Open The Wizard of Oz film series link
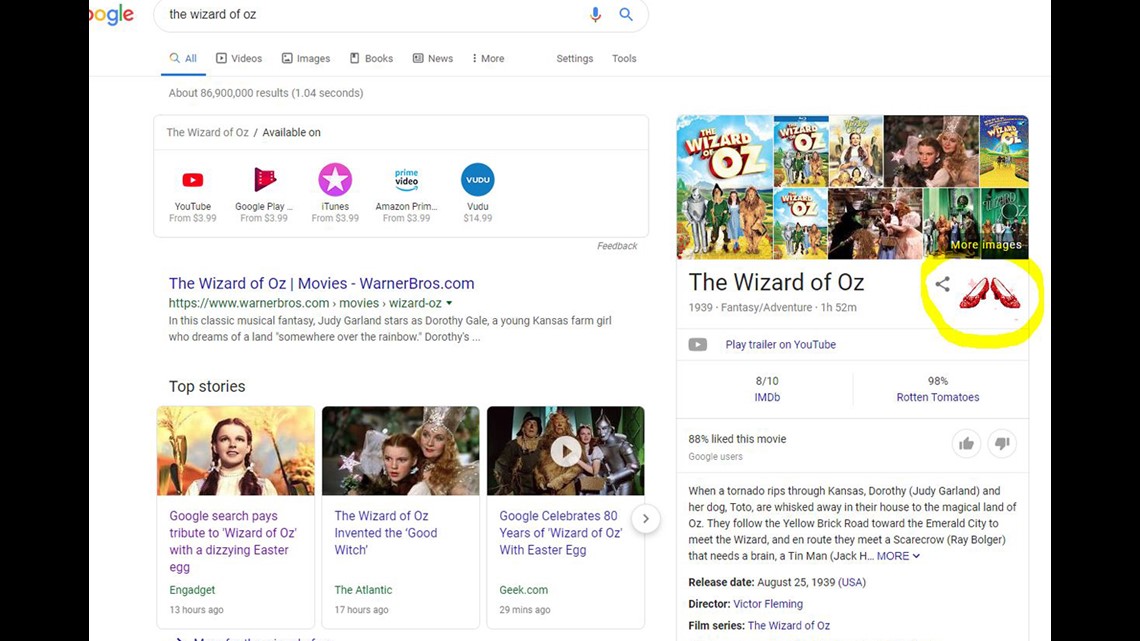 788,626
